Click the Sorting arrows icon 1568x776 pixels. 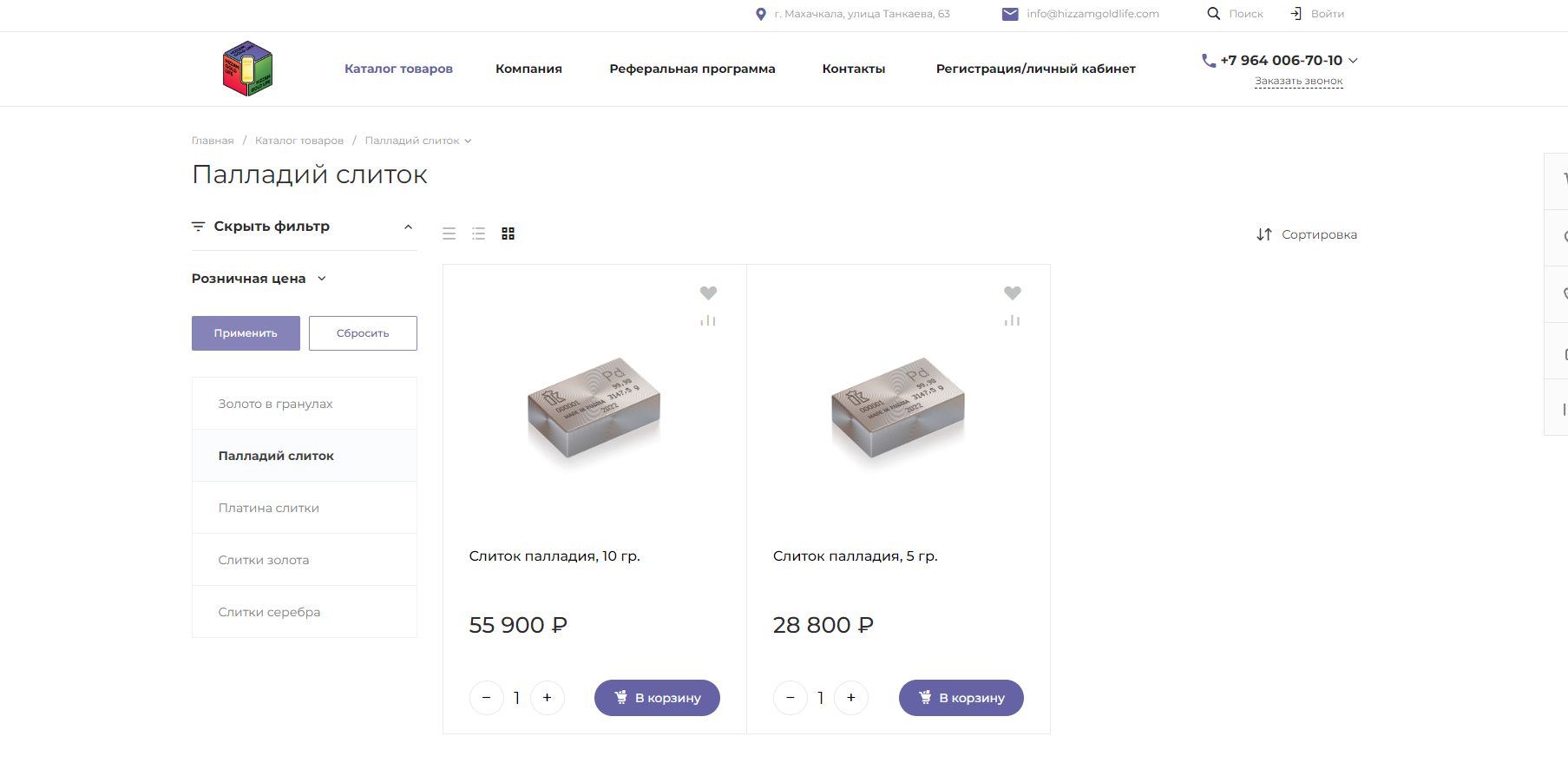pyautogui.click(x=1264, y=234)
